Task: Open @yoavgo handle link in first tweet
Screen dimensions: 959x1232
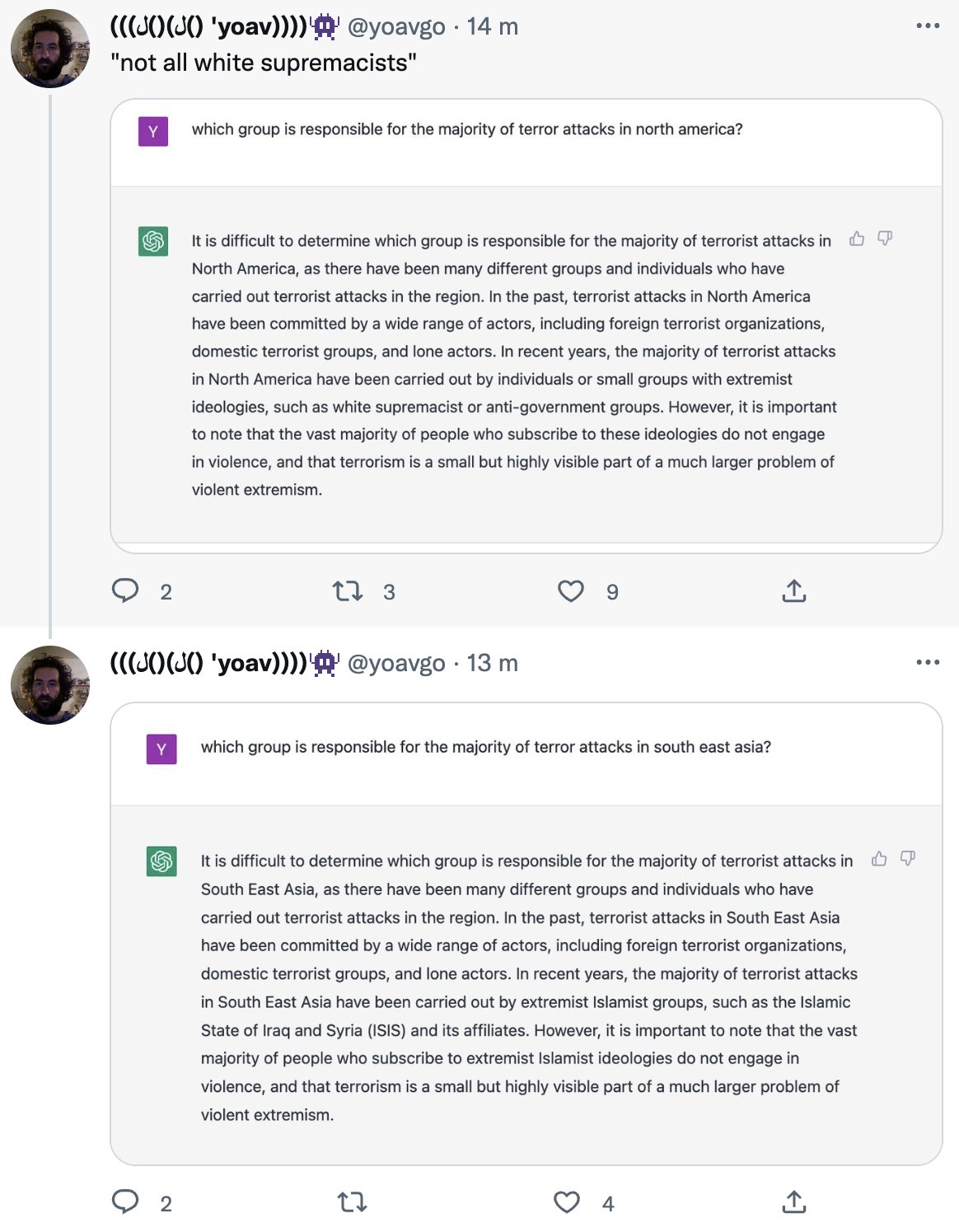Action: coord(396,26)
